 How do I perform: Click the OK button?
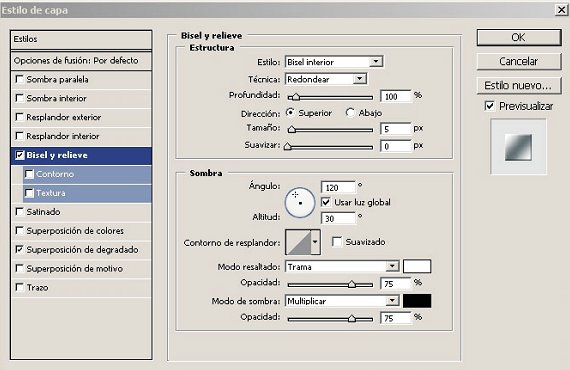[519, 37]
